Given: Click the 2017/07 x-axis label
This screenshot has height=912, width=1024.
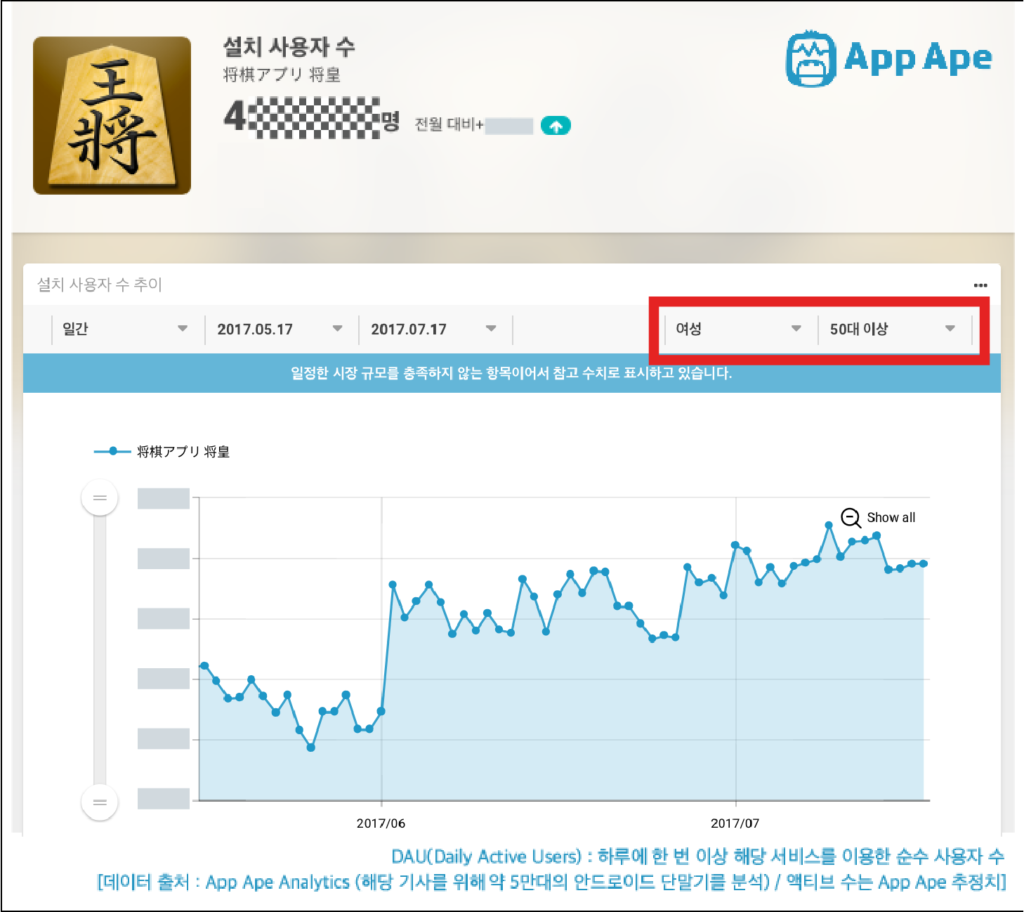Looking at the screenshot, I should pos(735,823).
